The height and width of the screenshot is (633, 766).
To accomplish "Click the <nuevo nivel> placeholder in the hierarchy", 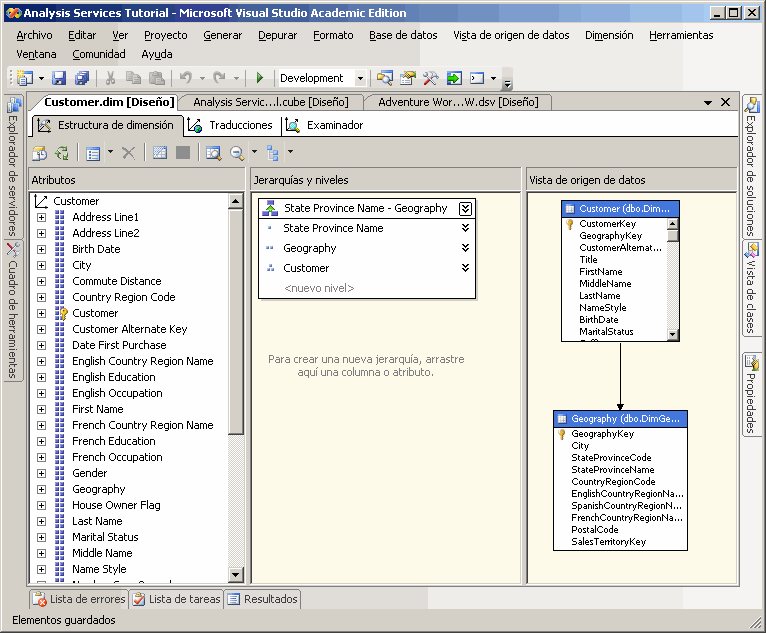I will [x=319, y=288].
